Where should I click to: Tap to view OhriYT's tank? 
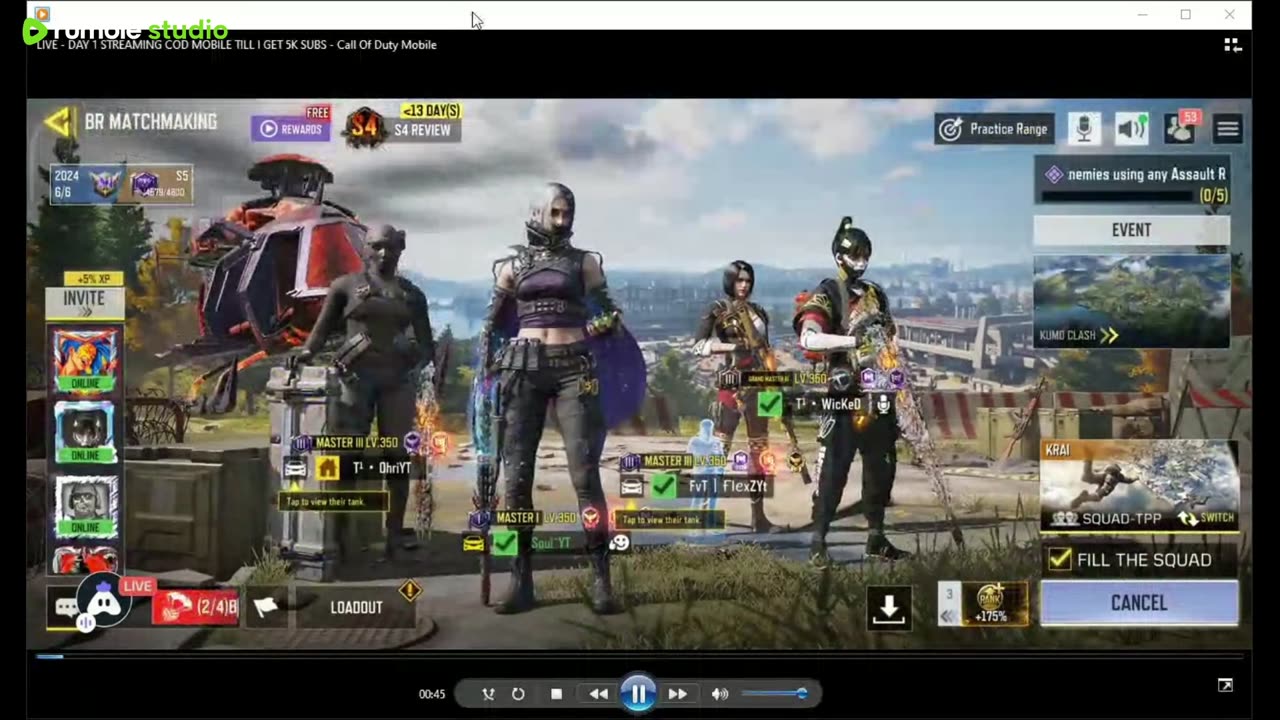[x=333, y=501]
